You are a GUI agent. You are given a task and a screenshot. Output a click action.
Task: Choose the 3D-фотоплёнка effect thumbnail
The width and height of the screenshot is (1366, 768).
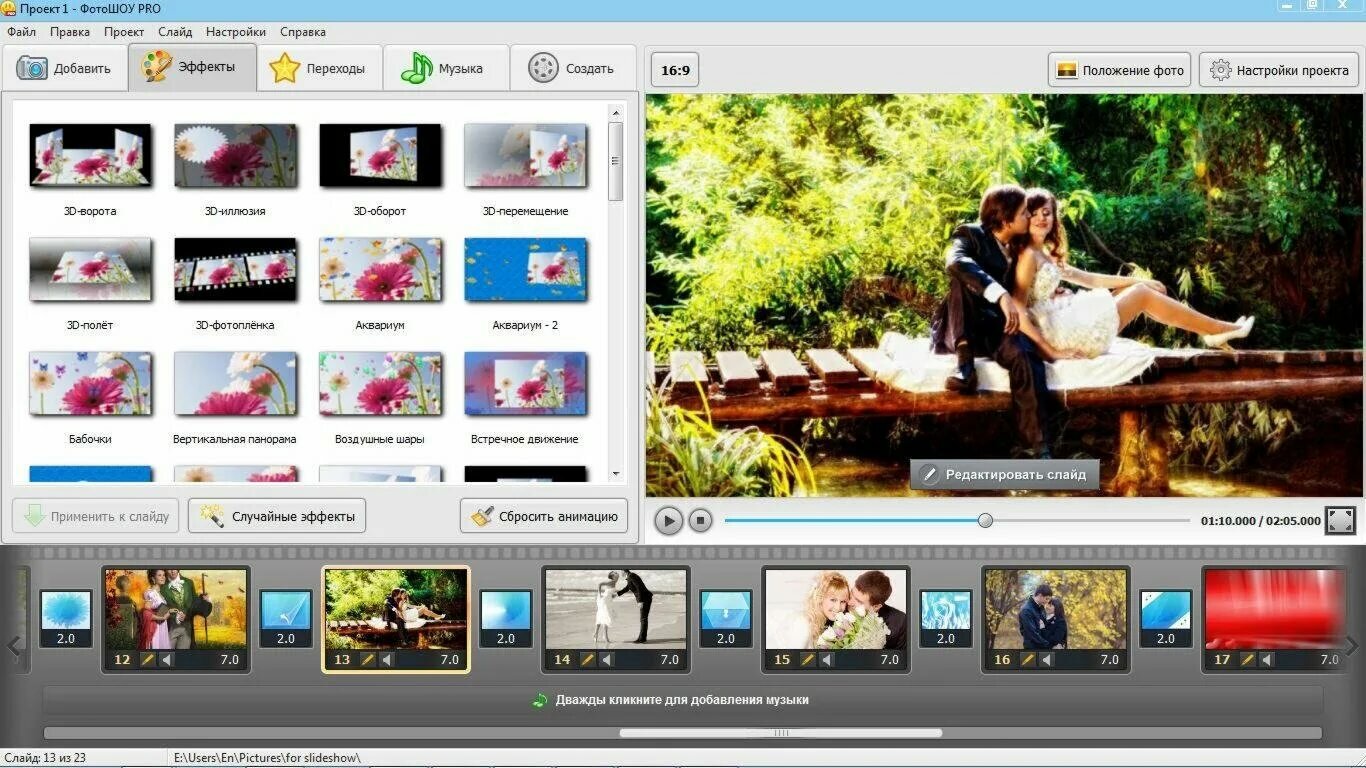(x=235, y=270)
